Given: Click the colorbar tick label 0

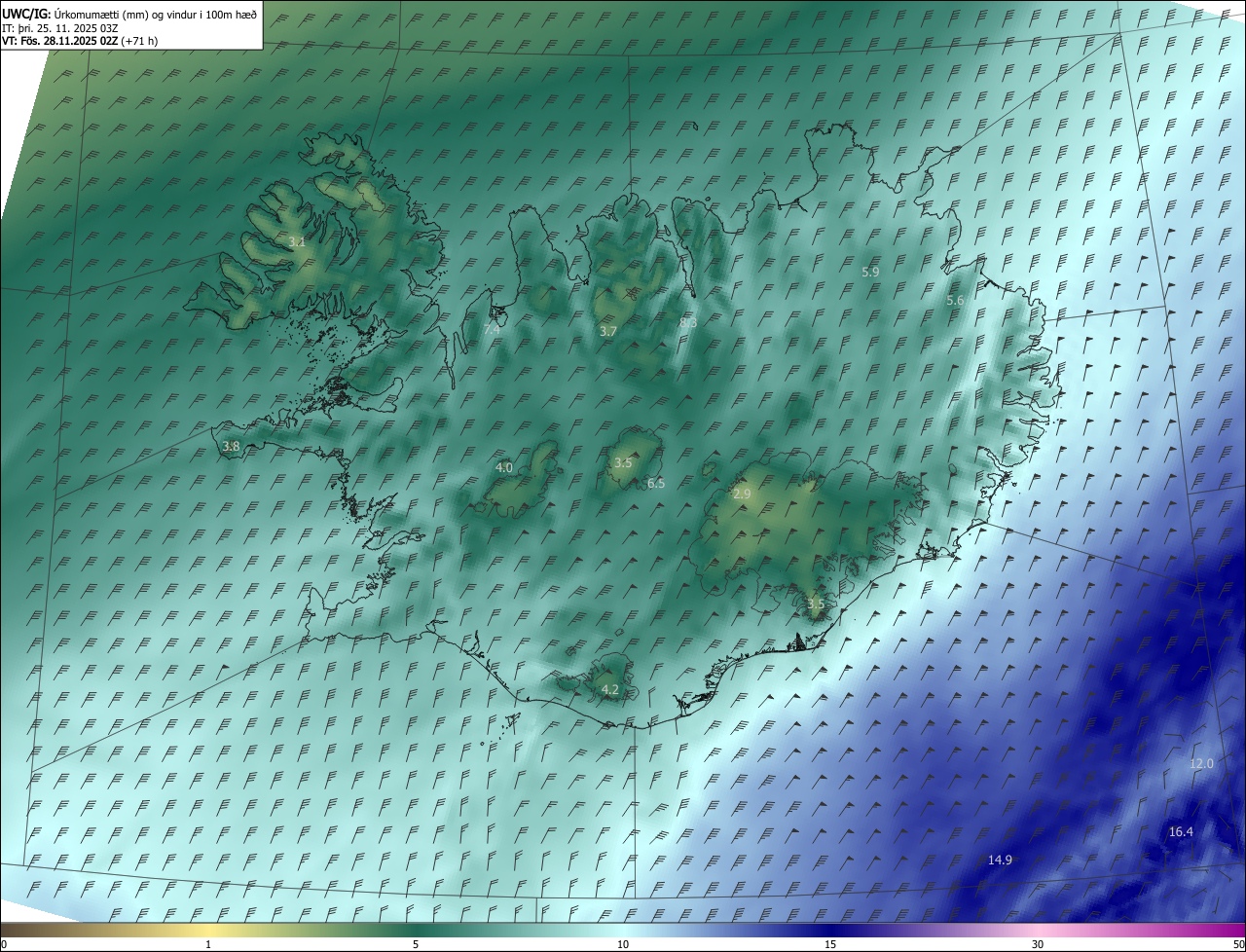Looking at the screenshot, I should point(4,944).
